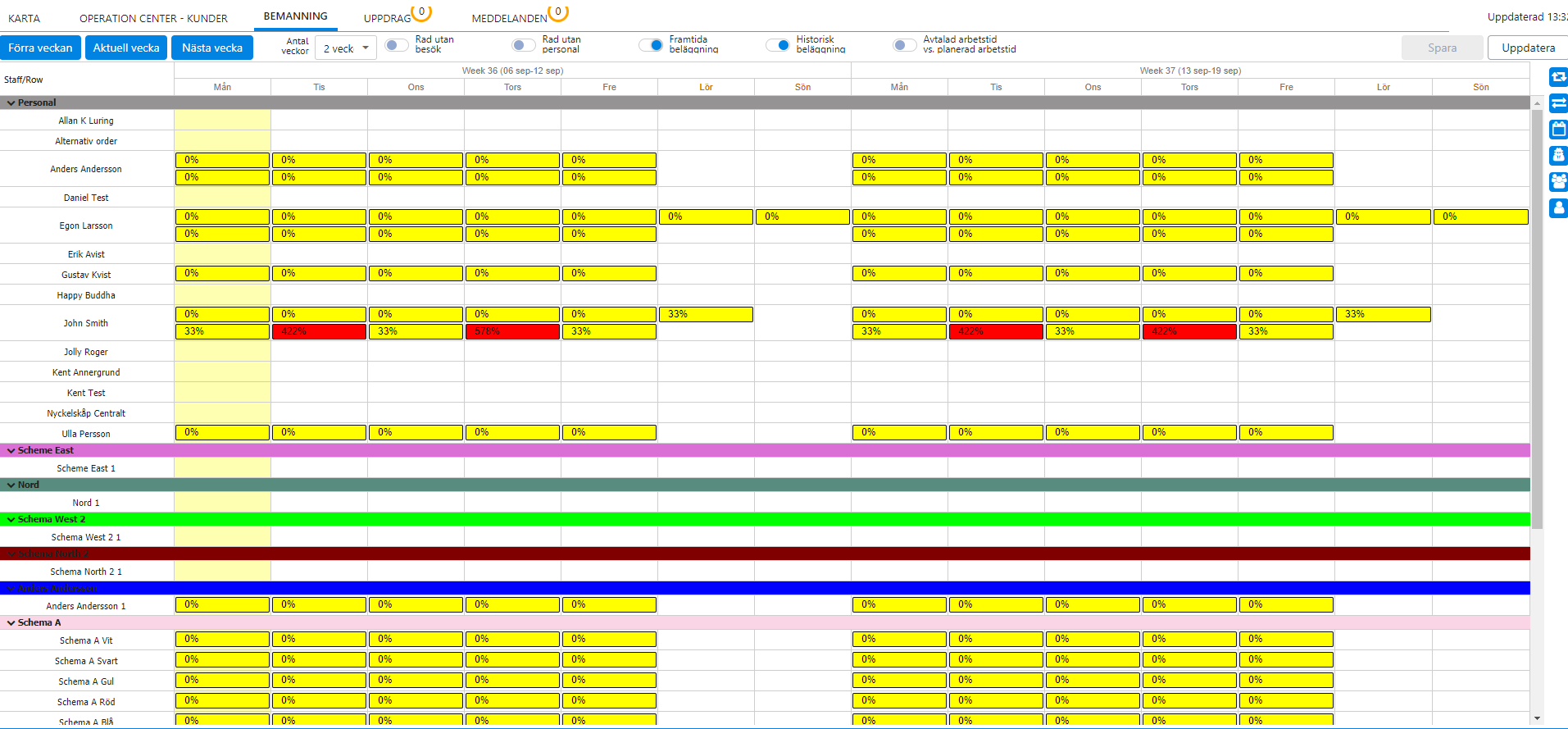Select the 'Alternativ order' row label
The height and width of the screenshot is (729, 1568).
(x=86, y=141)
